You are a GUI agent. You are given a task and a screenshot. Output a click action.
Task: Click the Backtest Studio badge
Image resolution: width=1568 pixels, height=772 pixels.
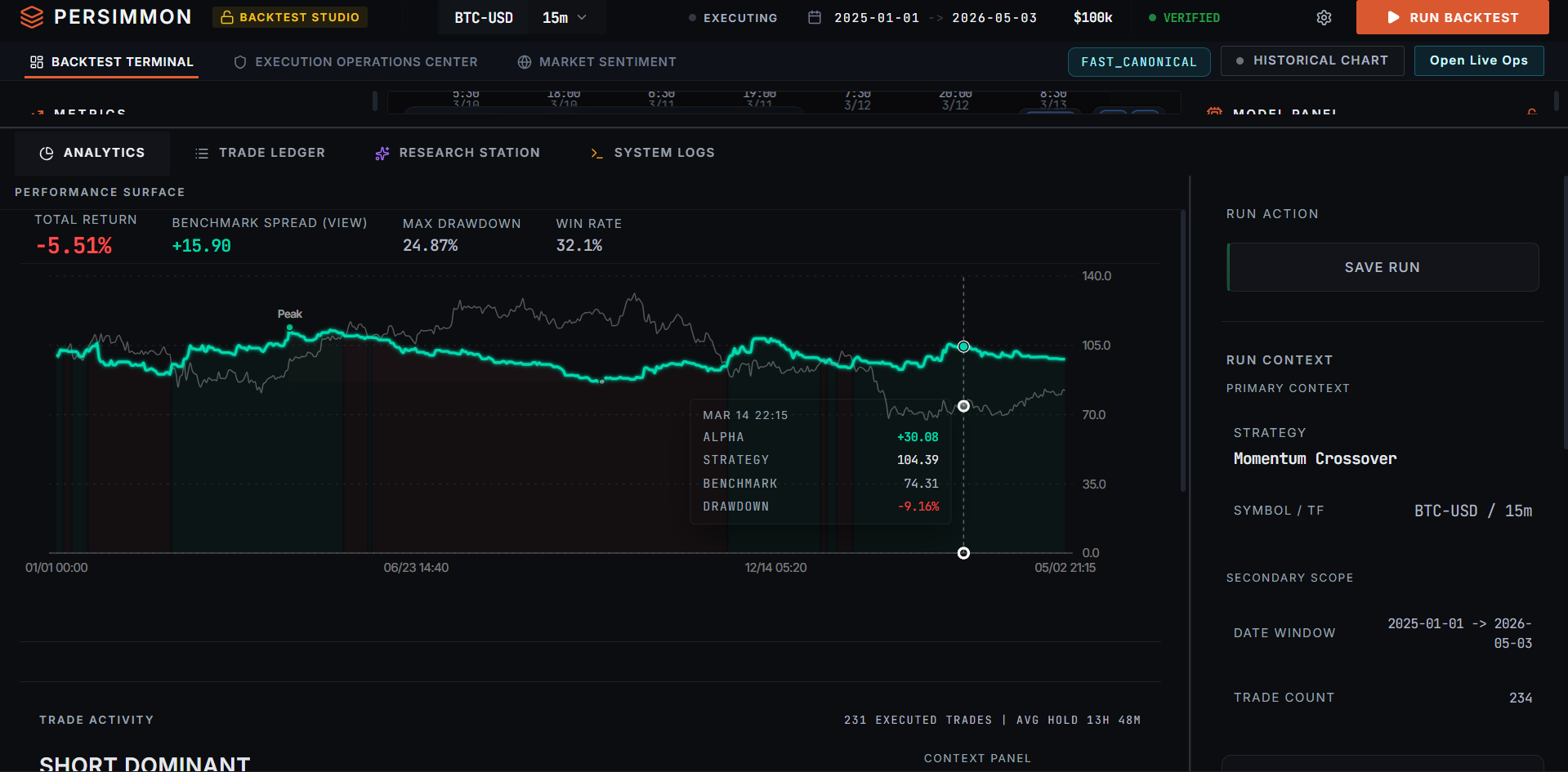(x=290, y=17)
